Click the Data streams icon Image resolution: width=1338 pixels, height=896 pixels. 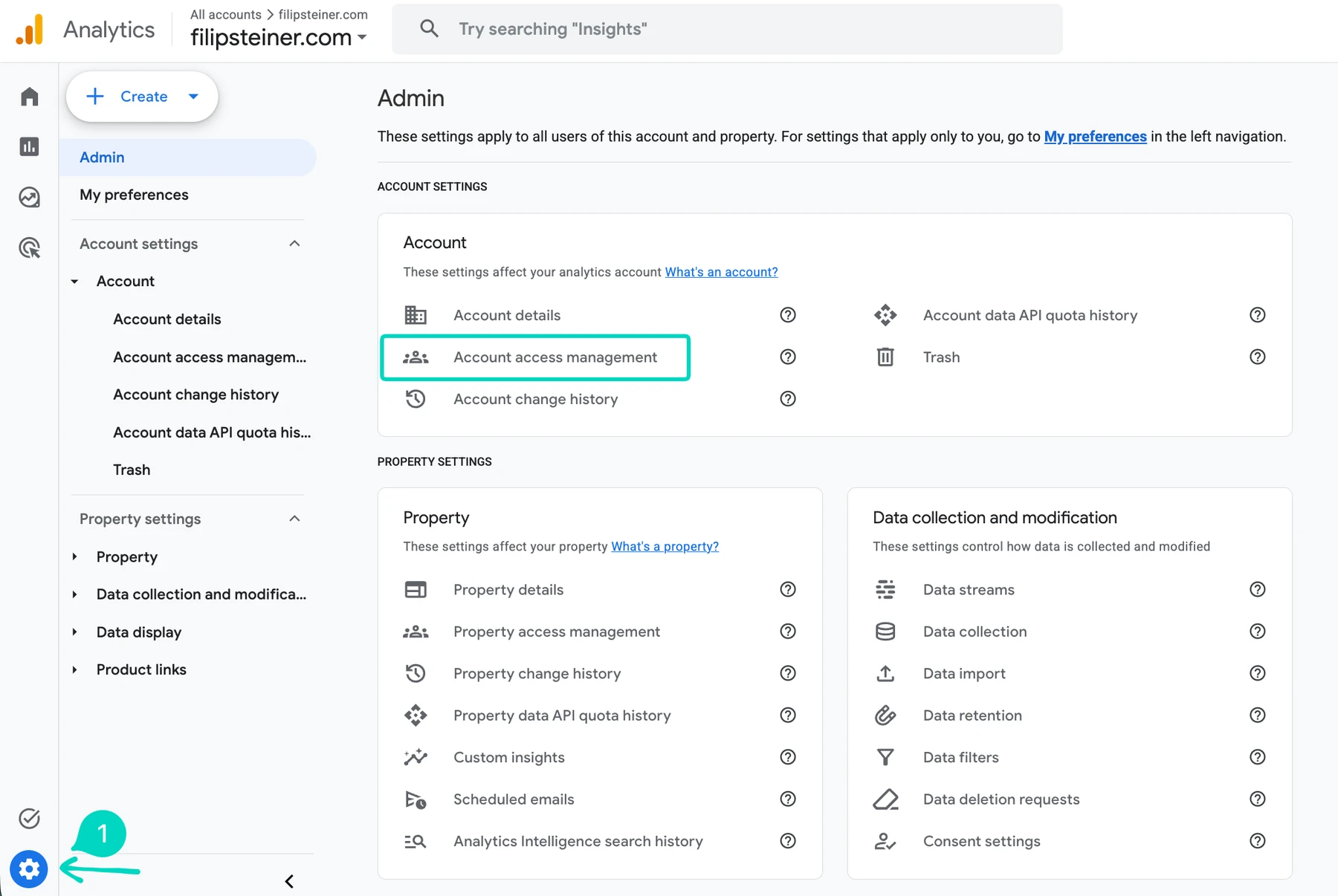(x=885, y=590)
